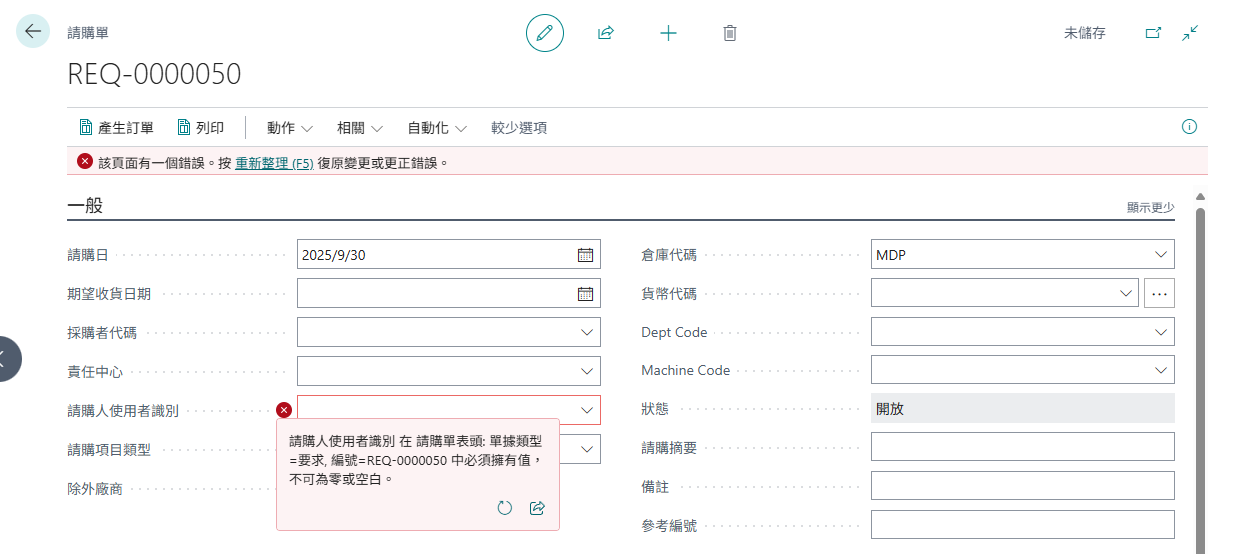Open the page in a new window
The image size is (1240, 554).
tap(1153, 33)
